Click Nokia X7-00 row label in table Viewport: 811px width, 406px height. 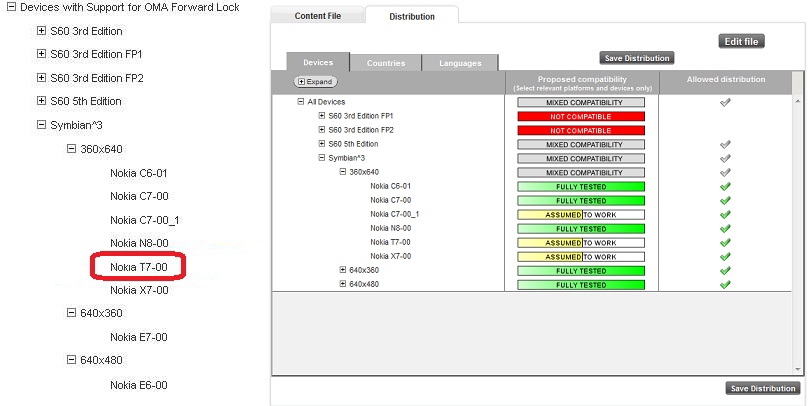[391, 256]
